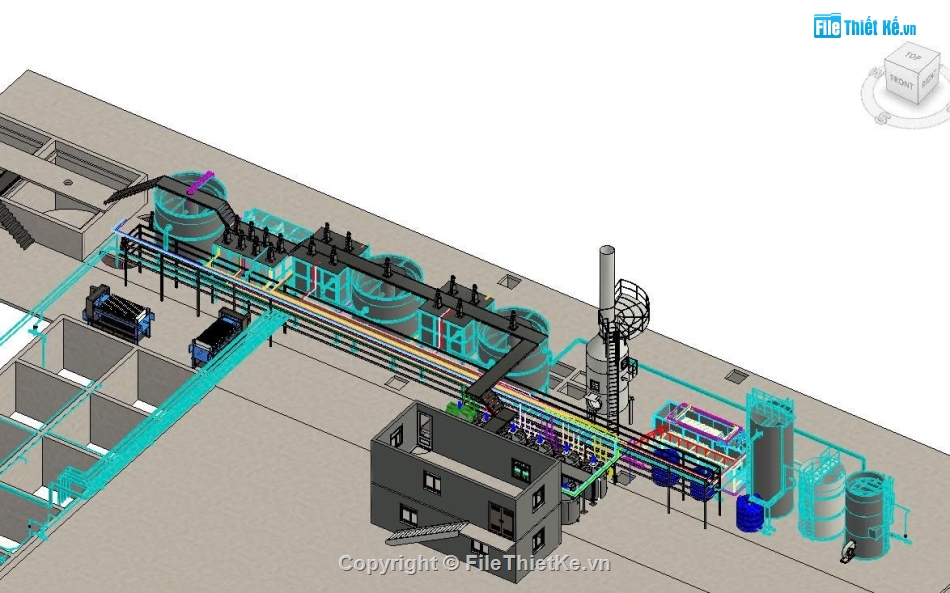Click the FileThietKe.vn copyright watermark text

[474, 563]
